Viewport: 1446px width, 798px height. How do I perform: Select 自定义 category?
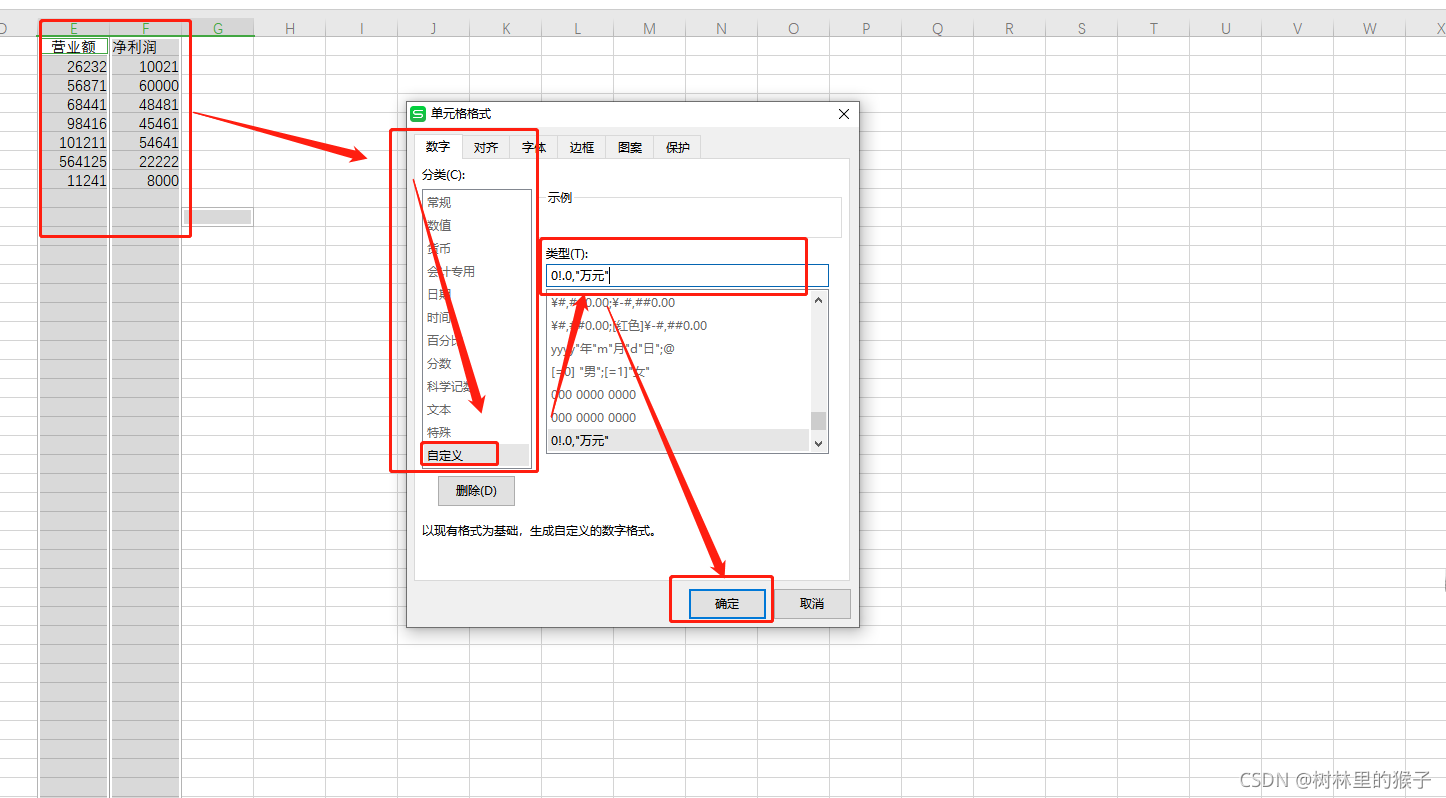(x=476, y=455)
